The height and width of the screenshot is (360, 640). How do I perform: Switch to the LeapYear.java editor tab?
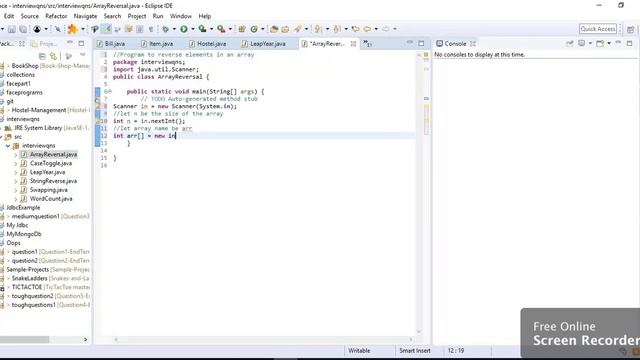click(x=264, y=44)
